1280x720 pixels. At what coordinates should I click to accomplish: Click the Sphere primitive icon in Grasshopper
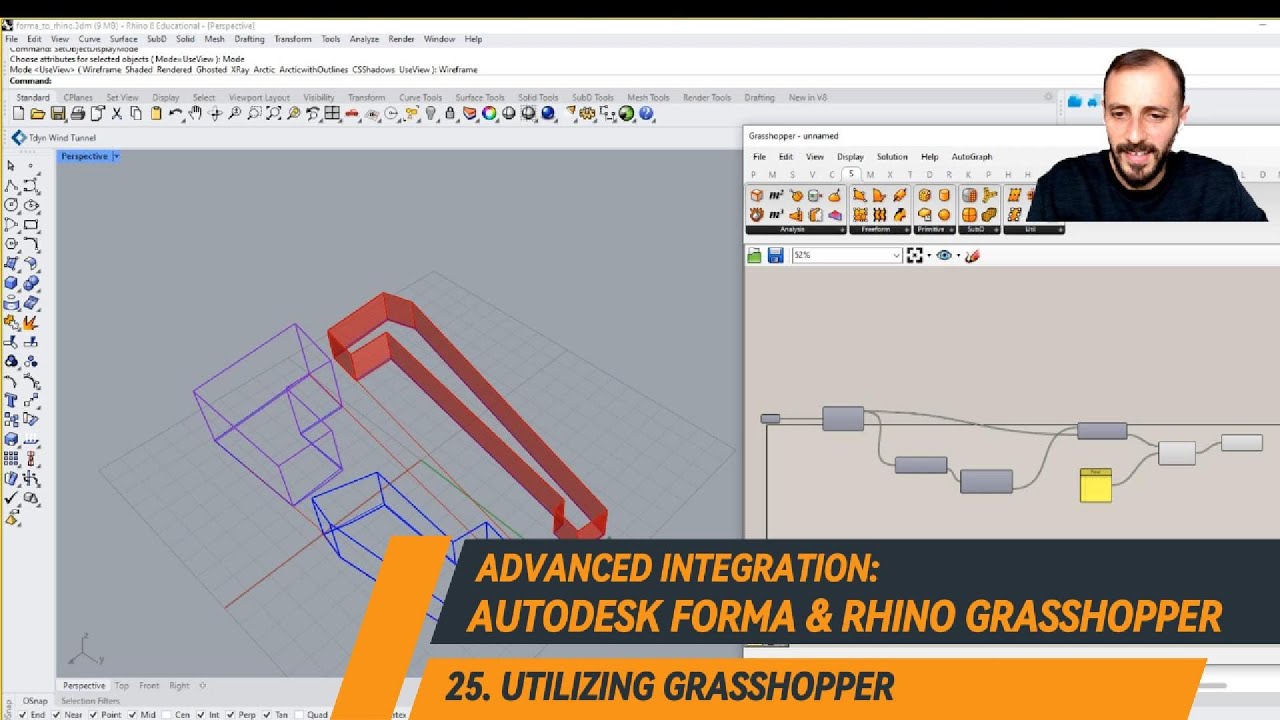pyautogui.click(x=944, y=214)
